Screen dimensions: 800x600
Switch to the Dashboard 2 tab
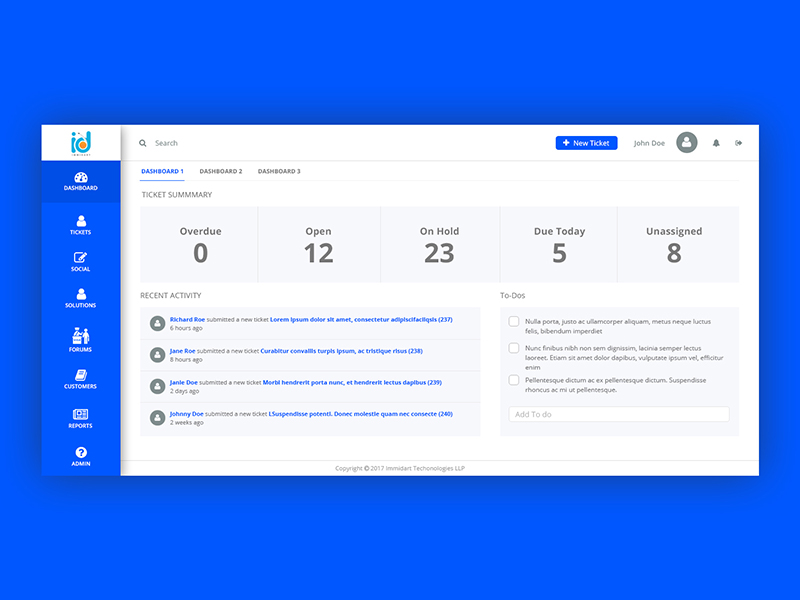221,171
